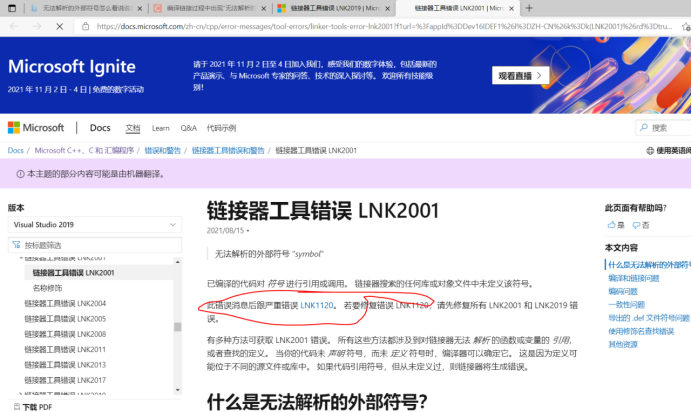Open the Visual Studio 2019 version dropdown
The image size is (692, 412).
tap(95, 225)
